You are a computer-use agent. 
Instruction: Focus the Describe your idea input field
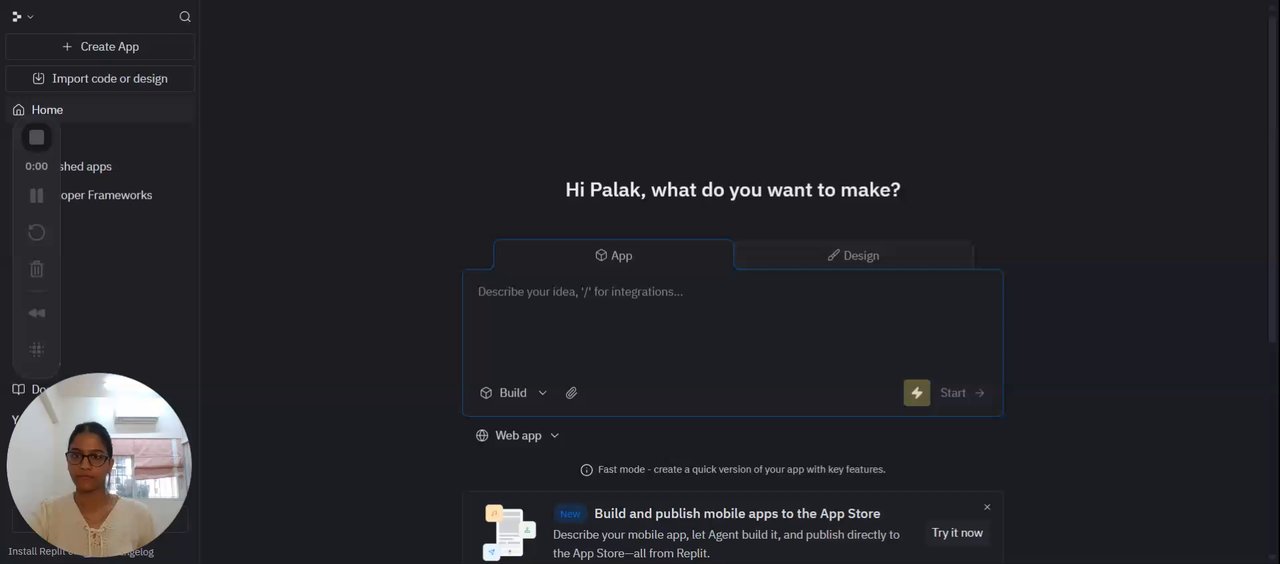pos(732,322)
